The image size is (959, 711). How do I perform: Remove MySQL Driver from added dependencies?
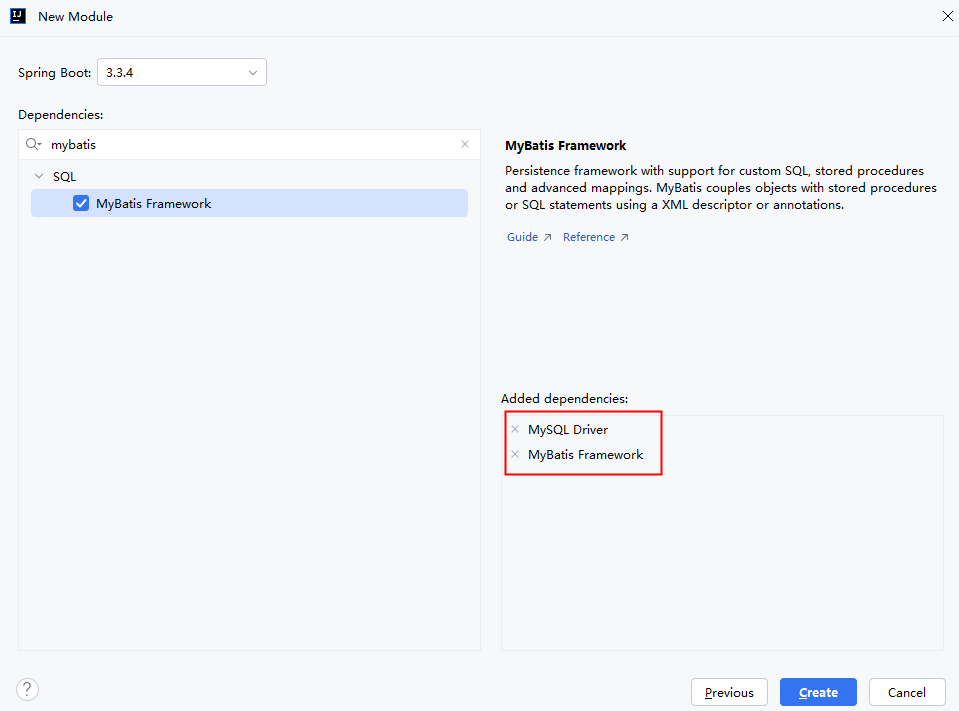515,429
